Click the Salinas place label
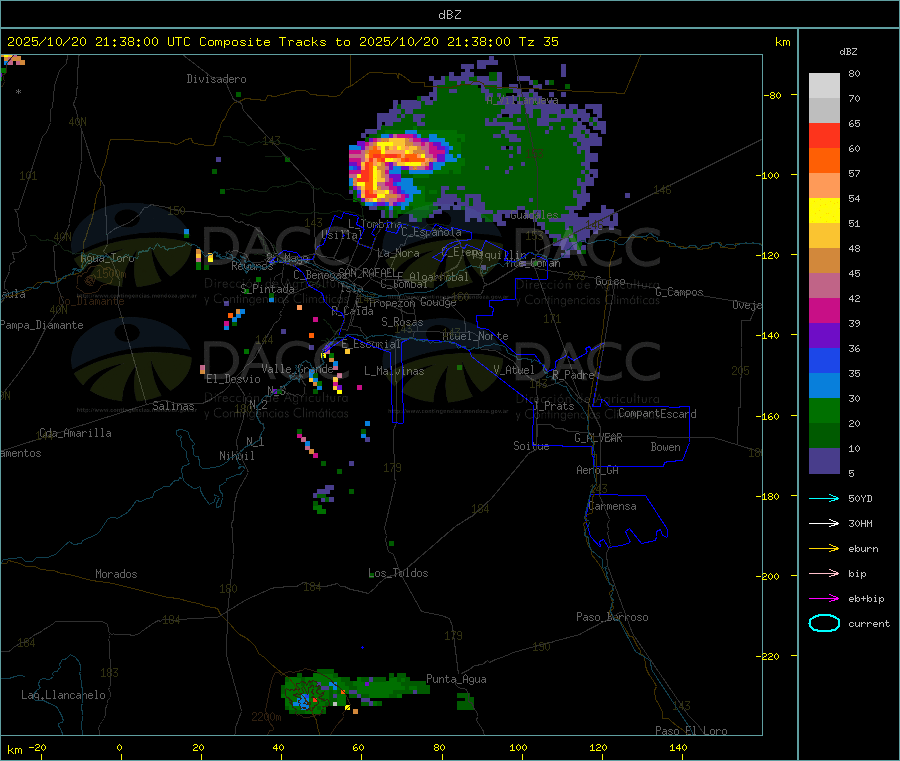 (173, 406)
